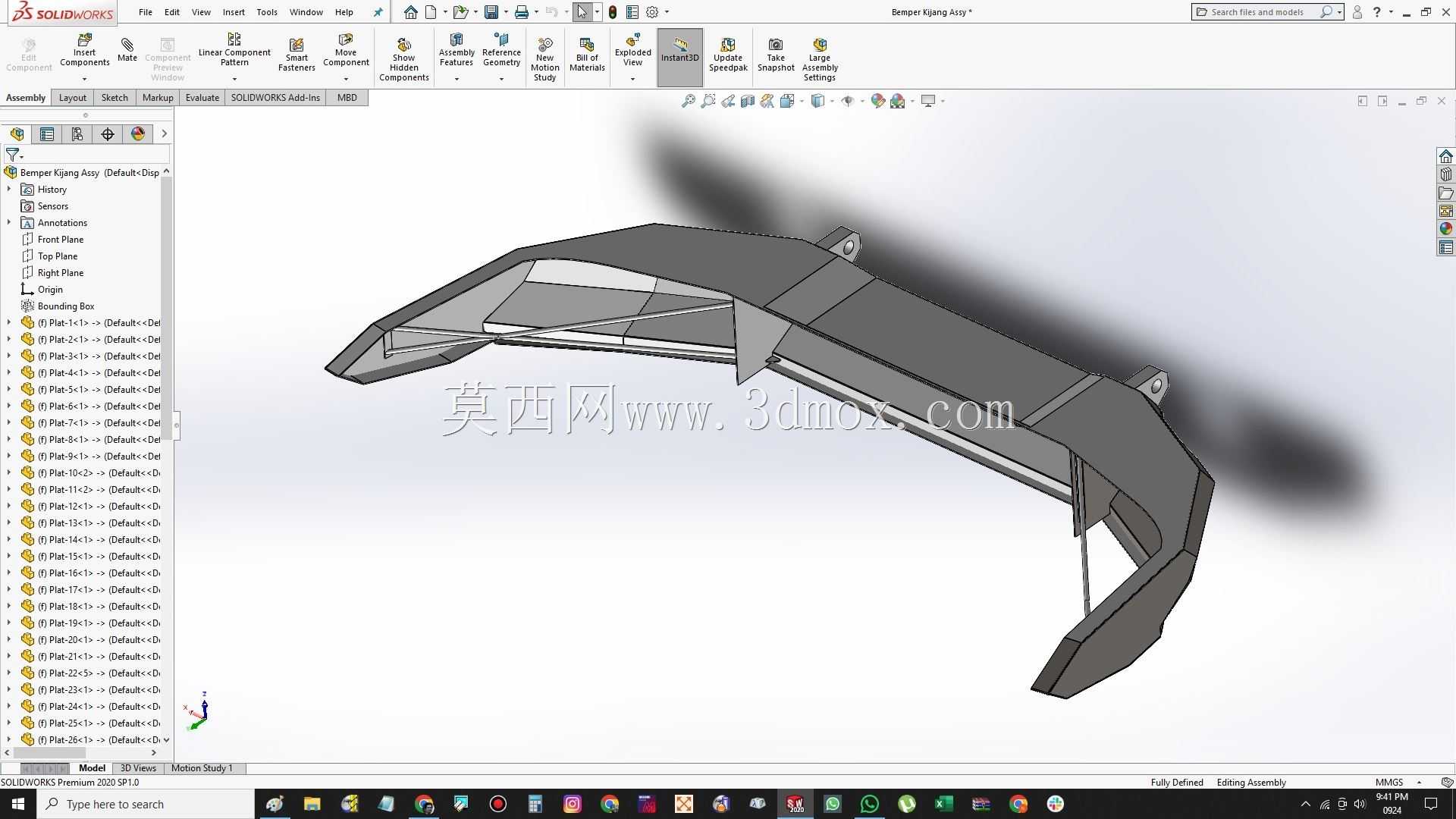Open Linear Component Pattern tool

pyautogui.click(x=234, y=50)
